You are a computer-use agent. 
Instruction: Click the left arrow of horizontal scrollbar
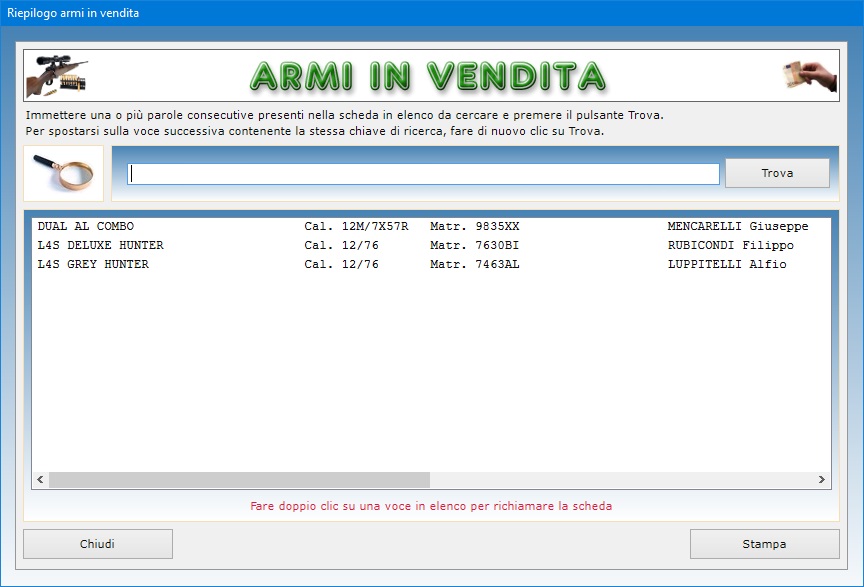(40, 480)
